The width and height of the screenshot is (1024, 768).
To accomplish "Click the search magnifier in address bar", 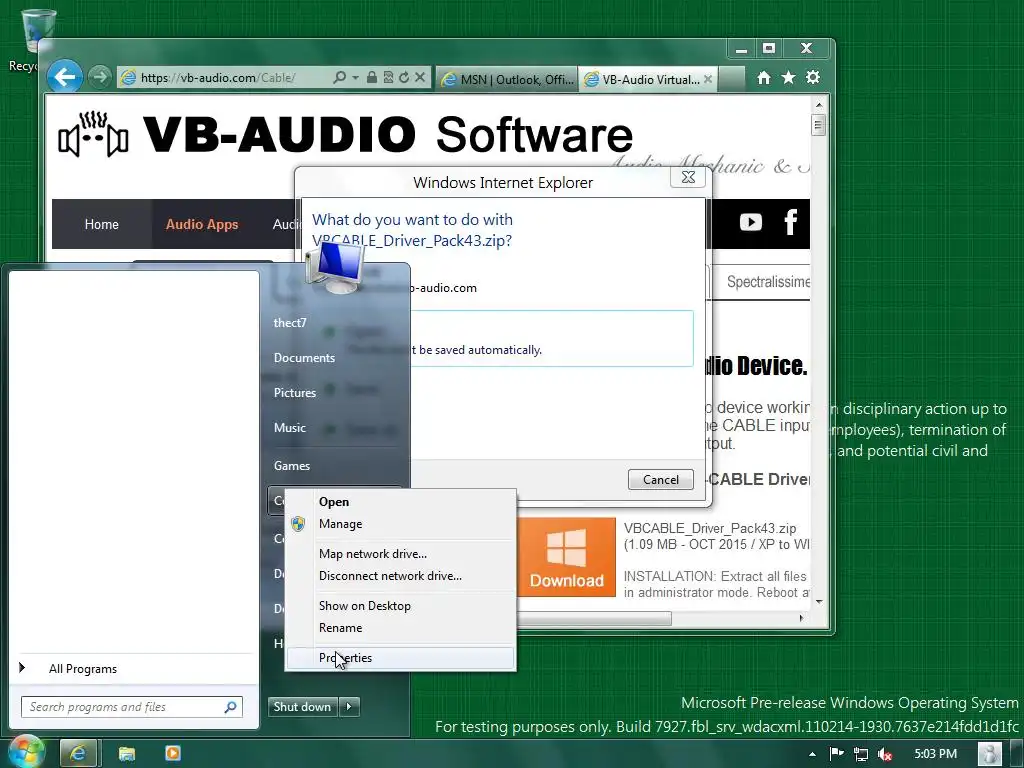I will (x=339, y=78).
